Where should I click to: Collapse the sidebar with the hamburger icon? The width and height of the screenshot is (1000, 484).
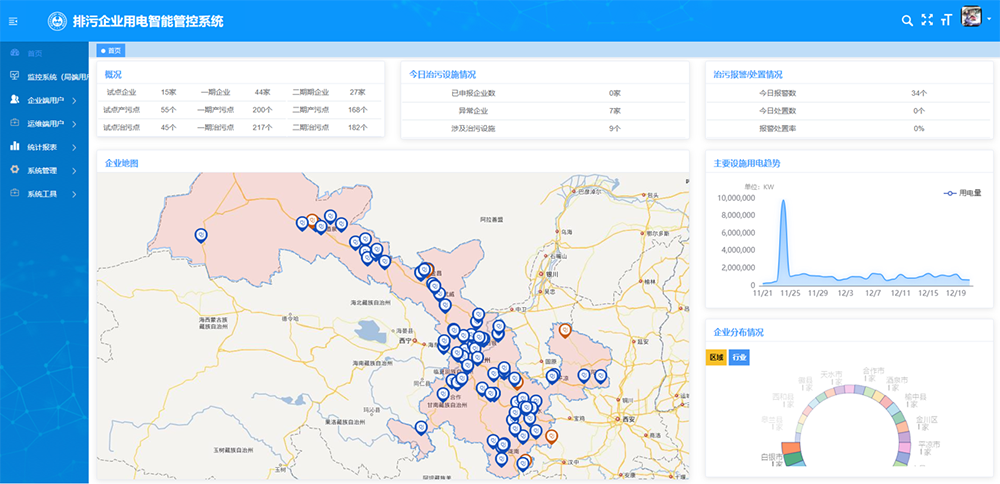click(x=14, y=20)
